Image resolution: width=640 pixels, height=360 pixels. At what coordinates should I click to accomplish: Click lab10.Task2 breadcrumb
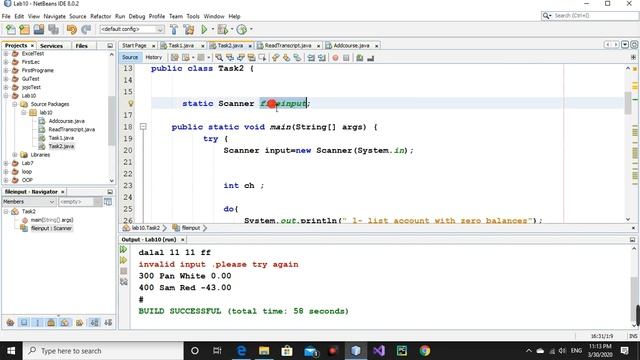[145, 228]
